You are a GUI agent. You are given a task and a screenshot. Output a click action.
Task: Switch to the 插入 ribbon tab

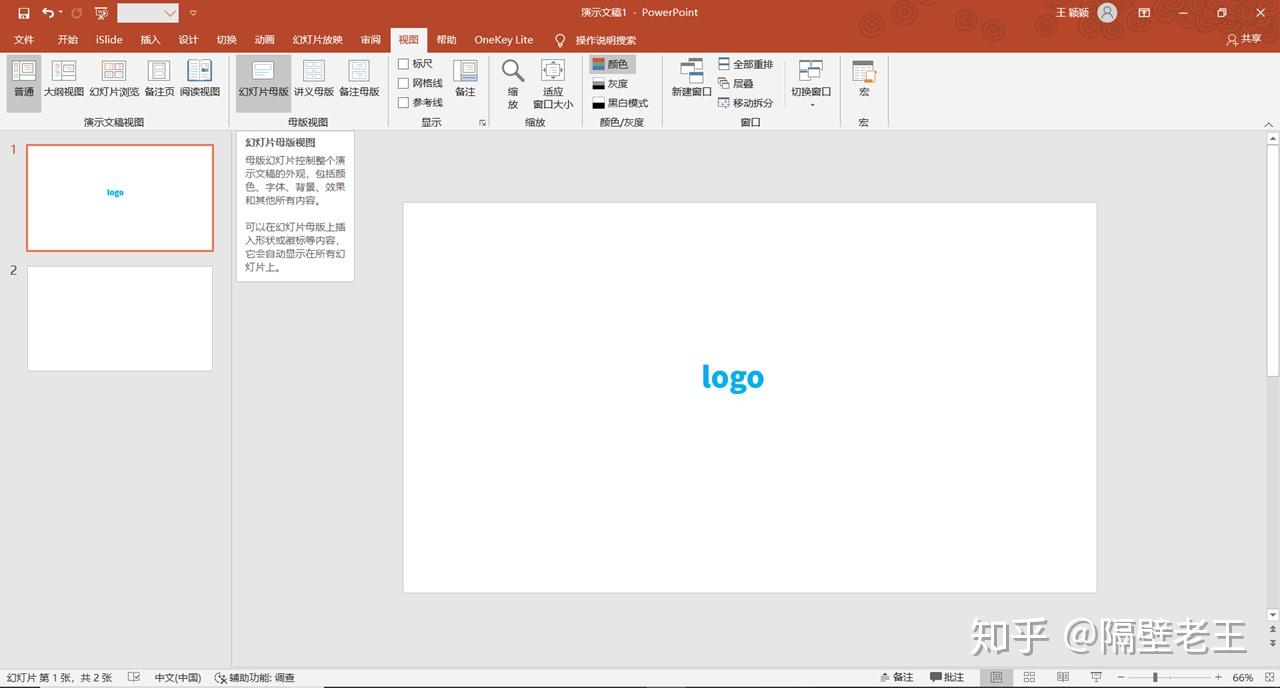point(150,40)
